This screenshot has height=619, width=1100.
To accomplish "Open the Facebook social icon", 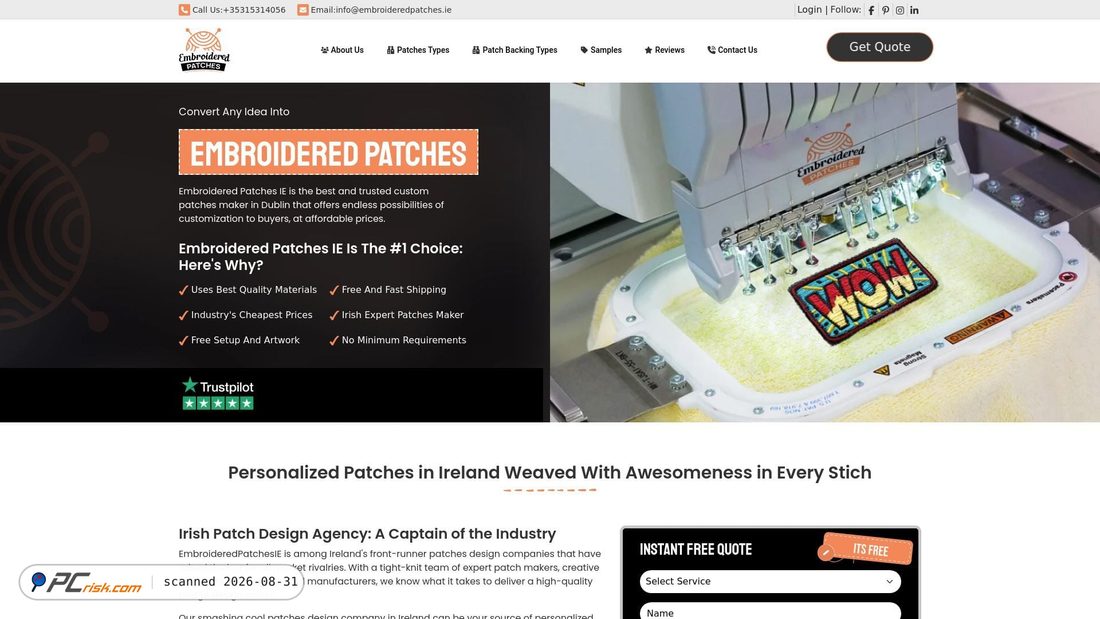I will tap(871, 11).
